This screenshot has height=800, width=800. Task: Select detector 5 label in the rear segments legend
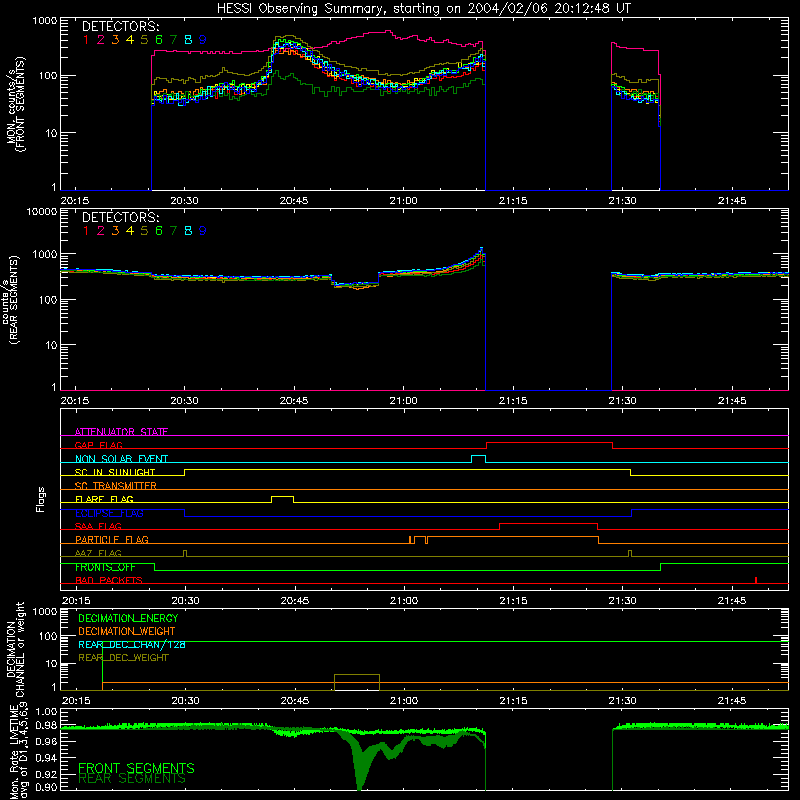(x=144, y=231)
